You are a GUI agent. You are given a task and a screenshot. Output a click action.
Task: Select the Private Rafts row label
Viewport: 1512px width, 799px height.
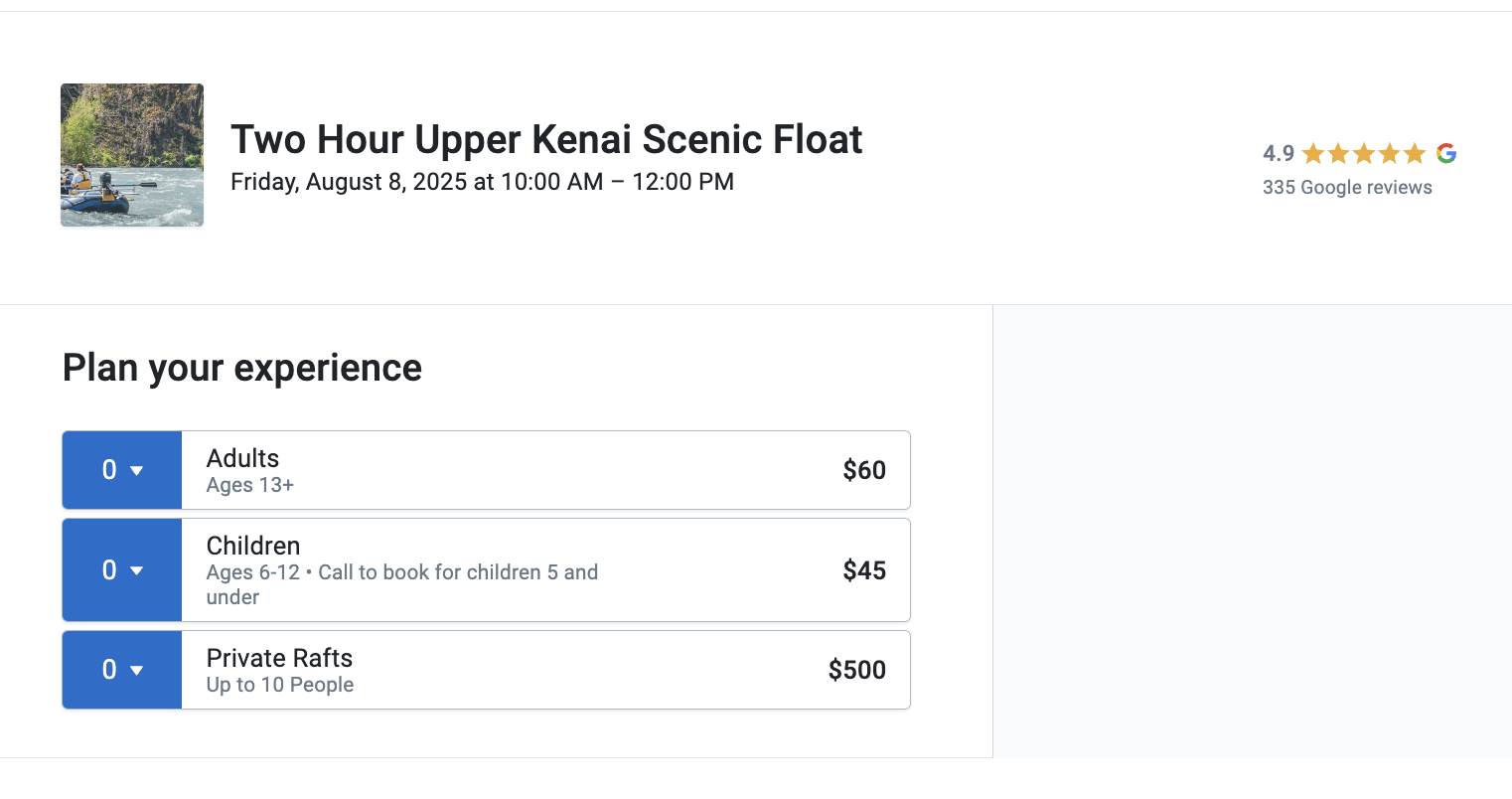[279, 658]
